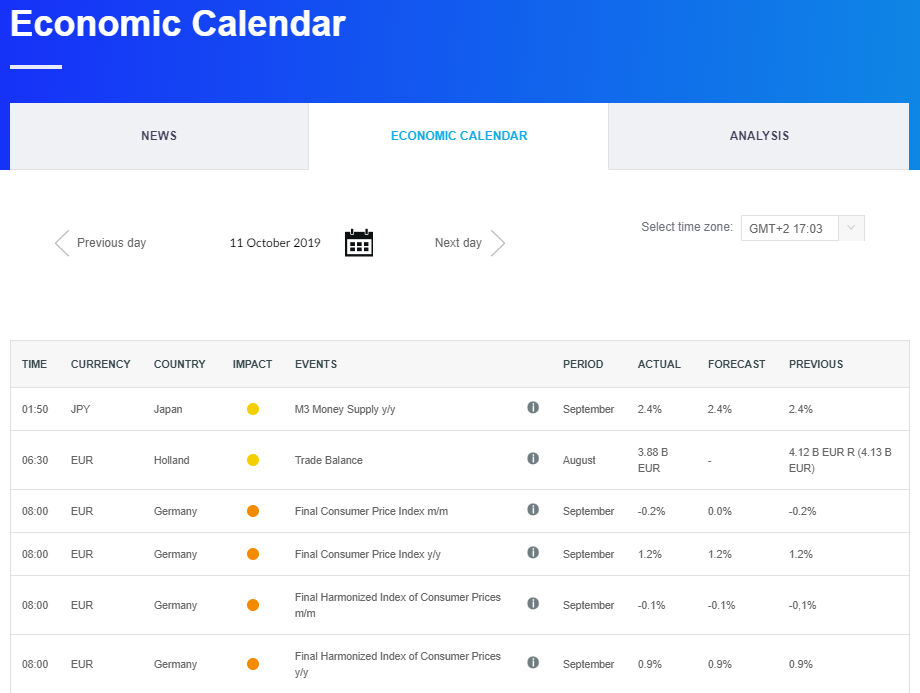Go to the Previous day
920x693 pixels.
tap(109, 242)
